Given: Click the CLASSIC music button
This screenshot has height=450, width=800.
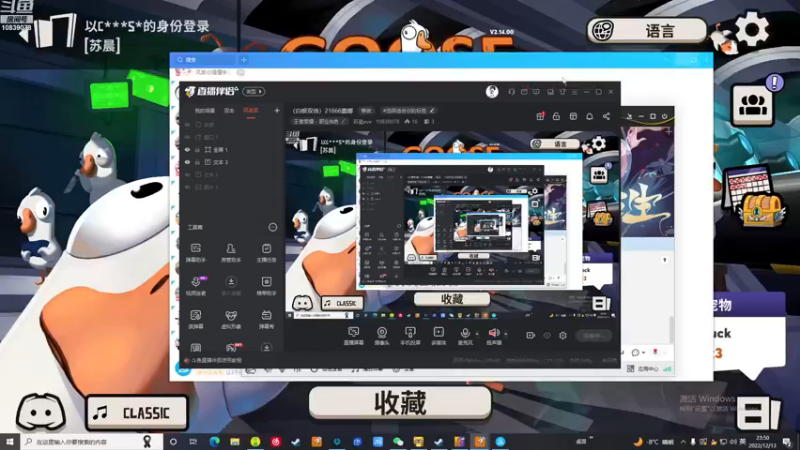Looking at the screenshot, I should 136,412.
